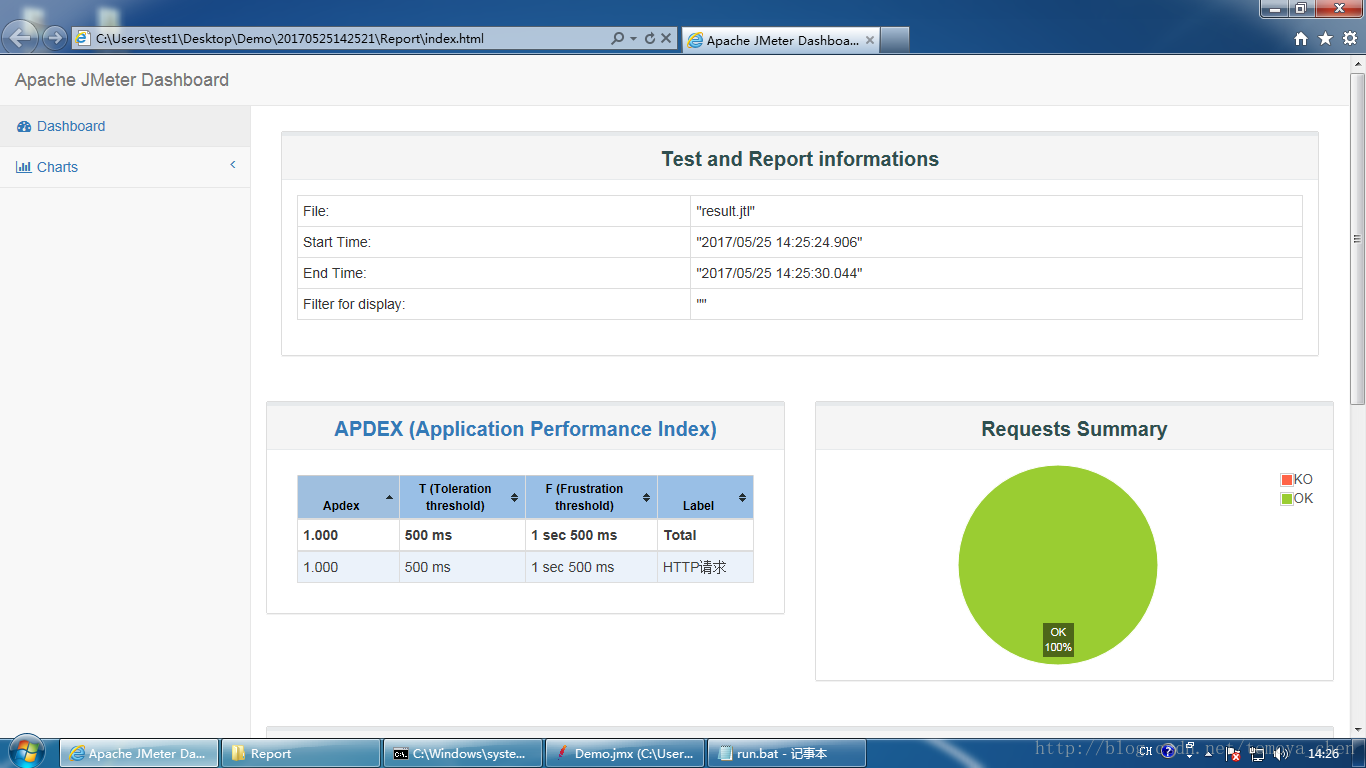Select the "result.jtl" file value
The height and width of the screenshot is (768, 1366).
point(725,211)
